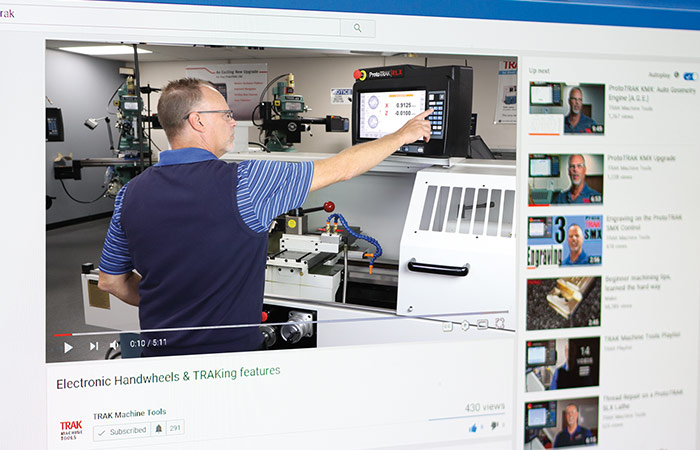The height and width of the screenshot is (450, 700).
Task: Click inside the search text field
Action: 170,25
